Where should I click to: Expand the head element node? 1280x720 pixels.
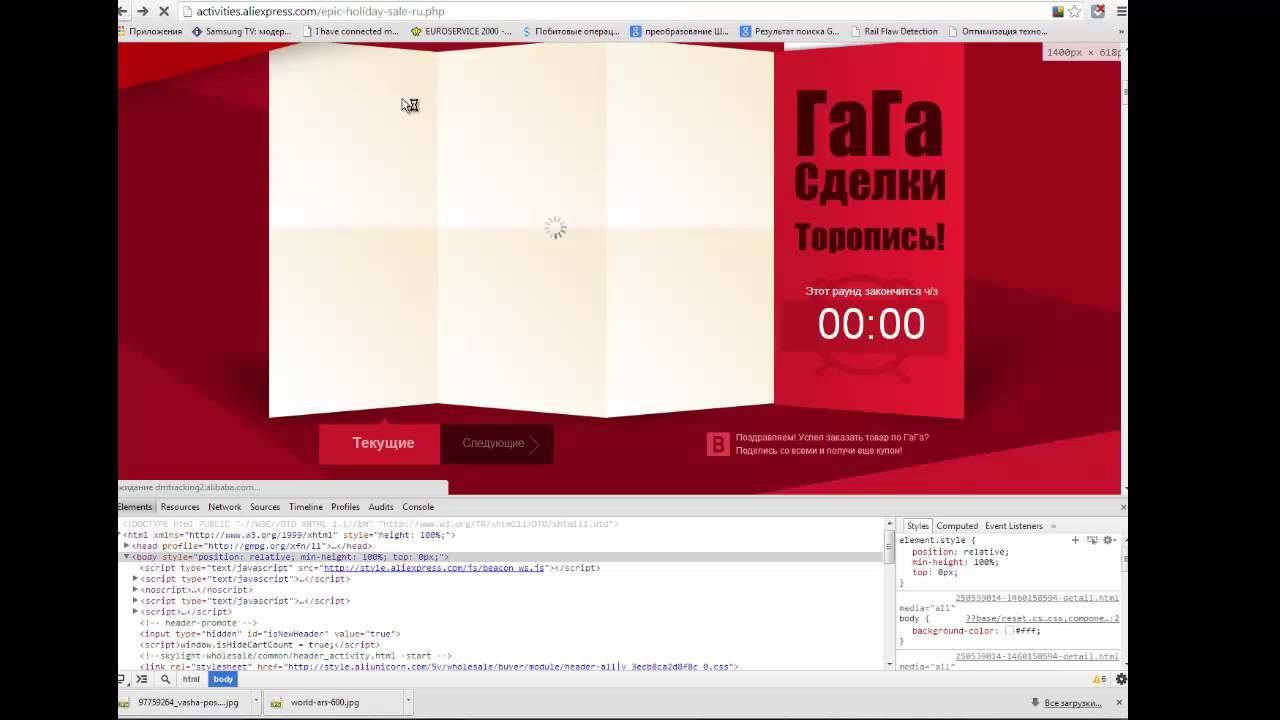click(x=127, y=546)
